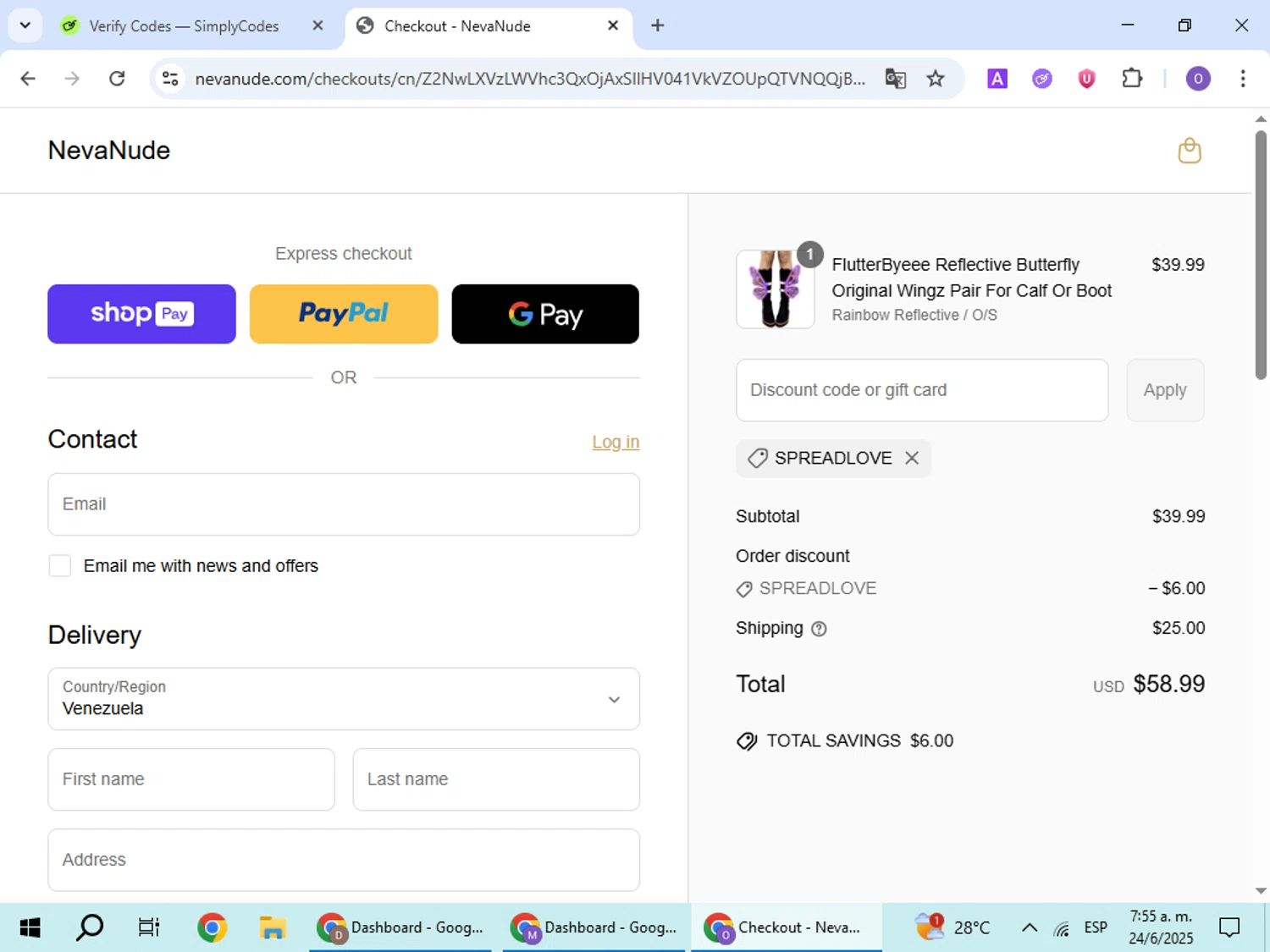
Task: Click the FlutterByeee product thumbnail
Action: (776, 289)
